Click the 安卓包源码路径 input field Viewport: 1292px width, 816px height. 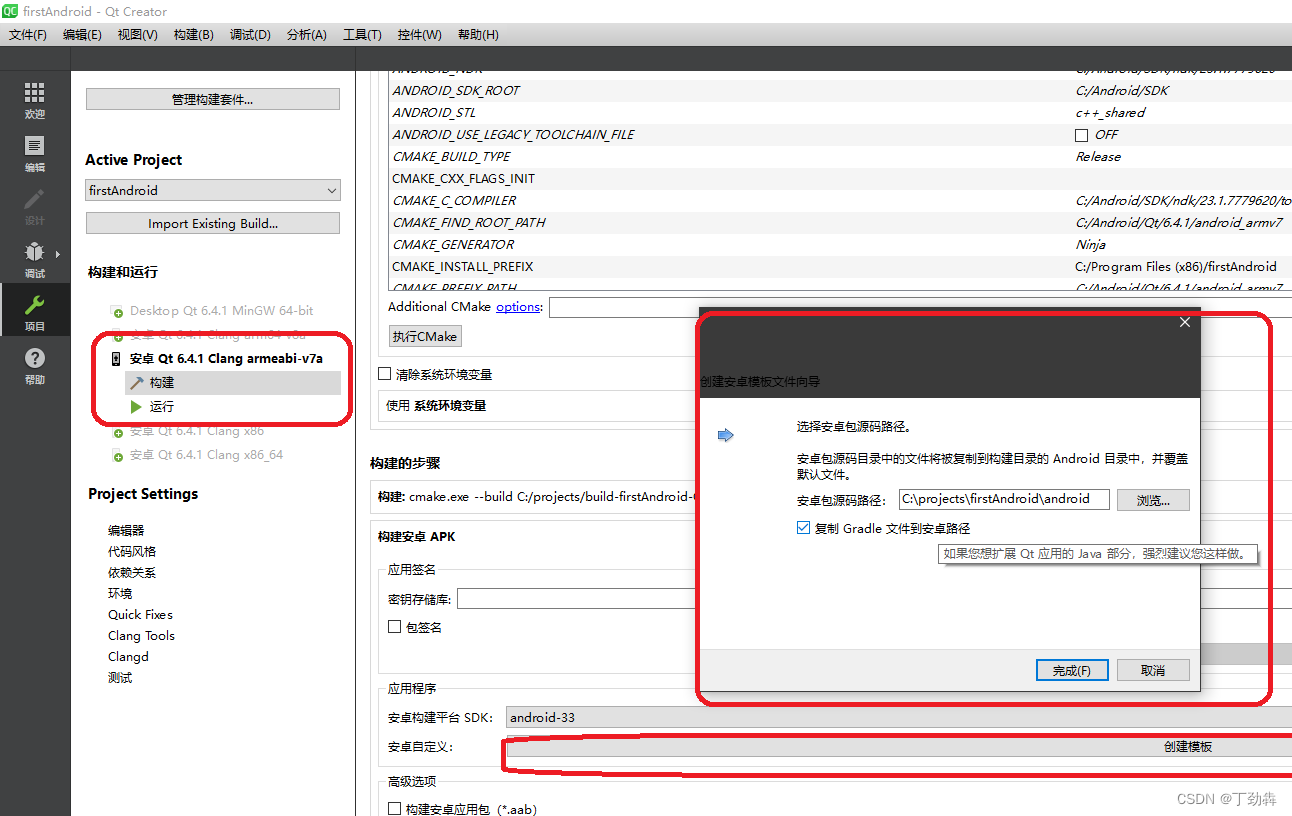click(1003, 499)
